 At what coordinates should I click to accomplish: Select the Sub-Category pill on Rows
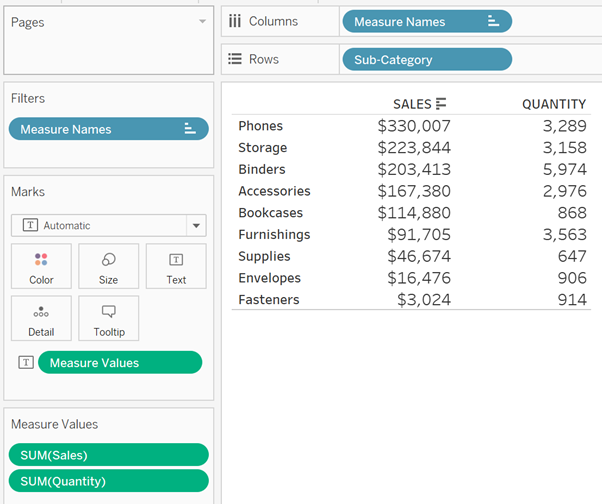[426, 59]
